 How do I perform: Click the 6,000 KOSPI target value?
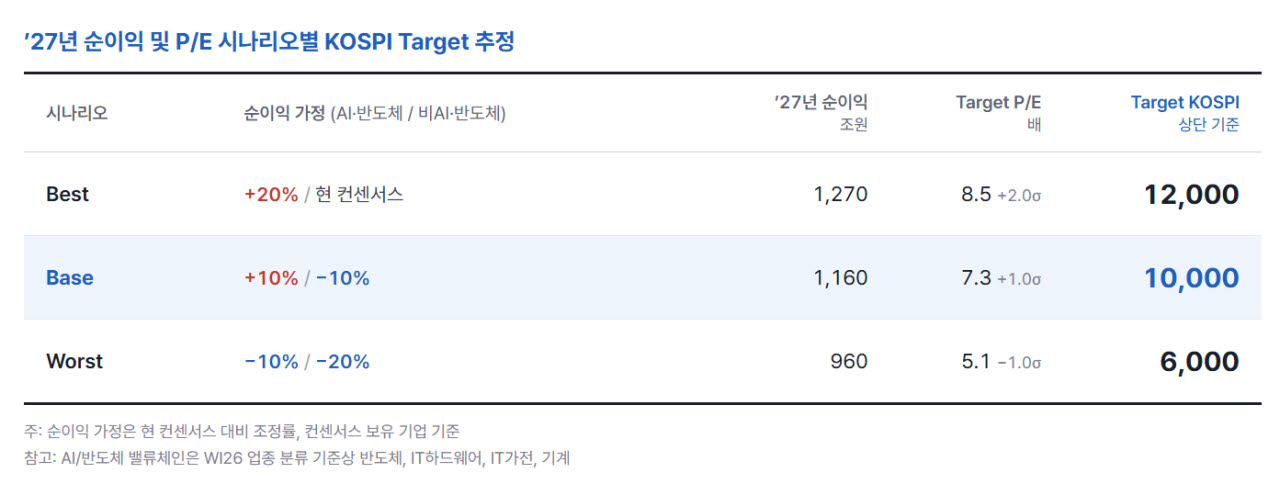[1199, 361]
